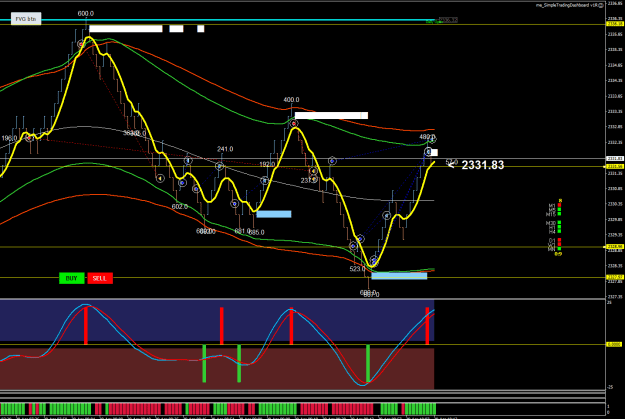Screen dimensions: 625x419
Task: Select the M30 timeframe green square
Action: coord(559,222)
